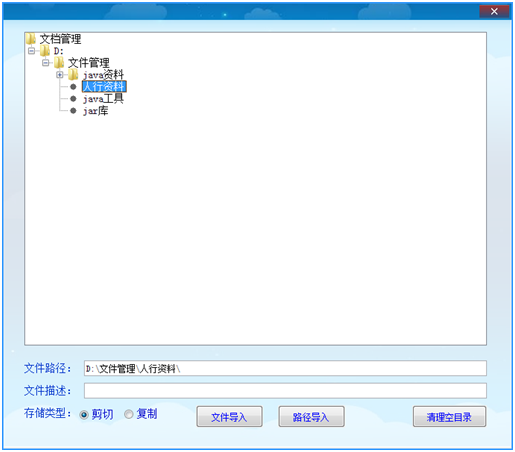Click the D: drive folder icon
515x452 pixels.
[45, 51]
